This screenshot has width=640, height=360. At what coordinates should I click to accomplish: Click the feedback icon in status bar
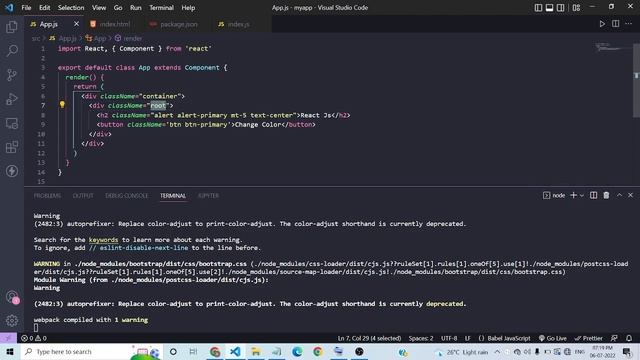(614, 338)
